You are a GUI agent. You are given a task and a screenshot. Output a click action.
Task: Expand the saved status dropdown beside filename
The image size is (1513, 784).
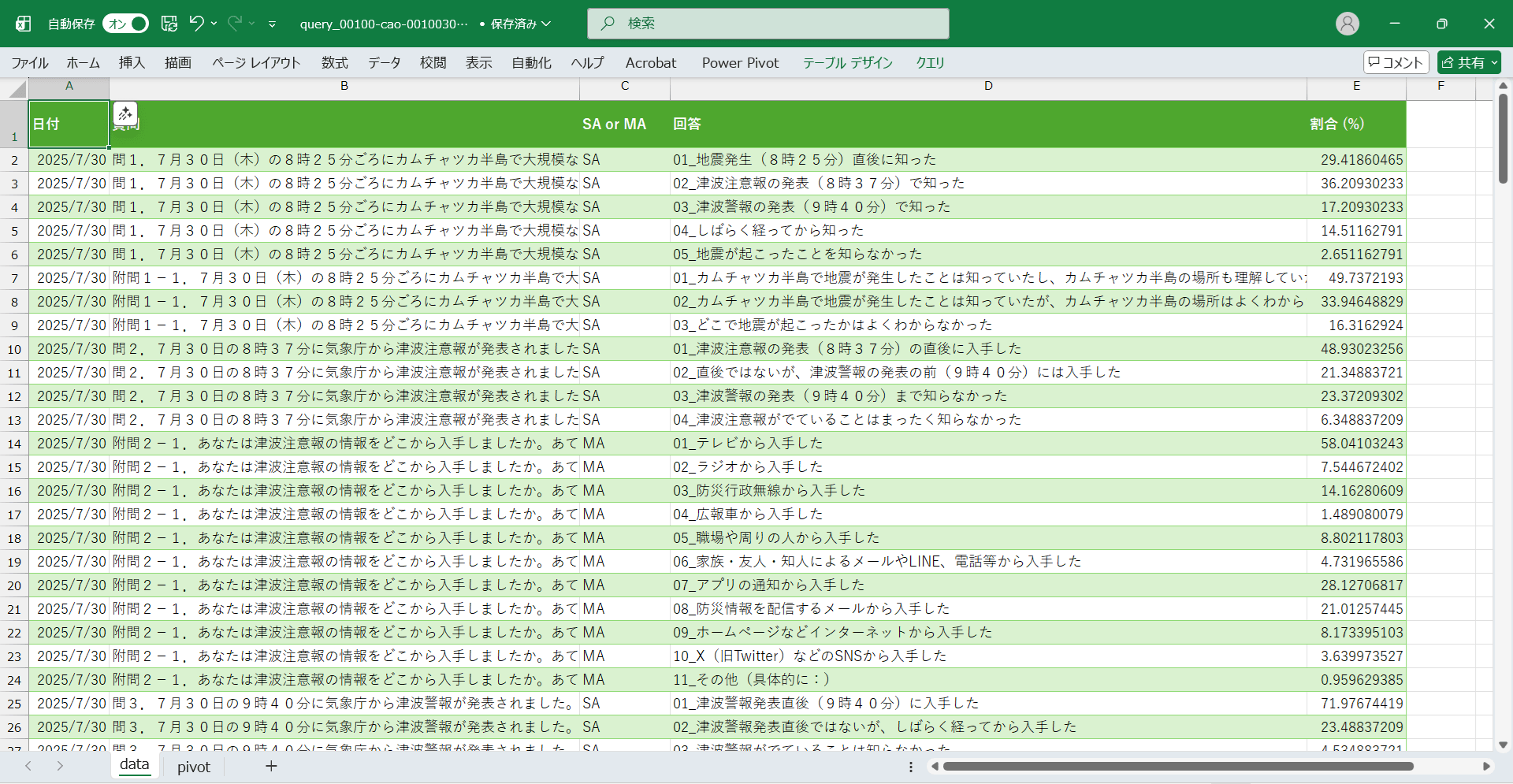click(546, 24)
